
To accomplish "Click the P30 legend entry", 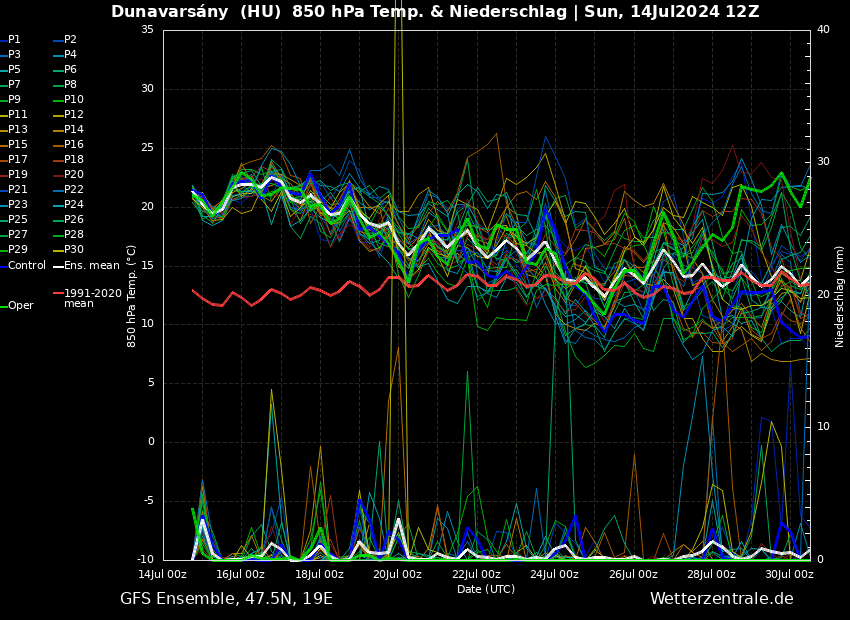I will tap(74, 250).
